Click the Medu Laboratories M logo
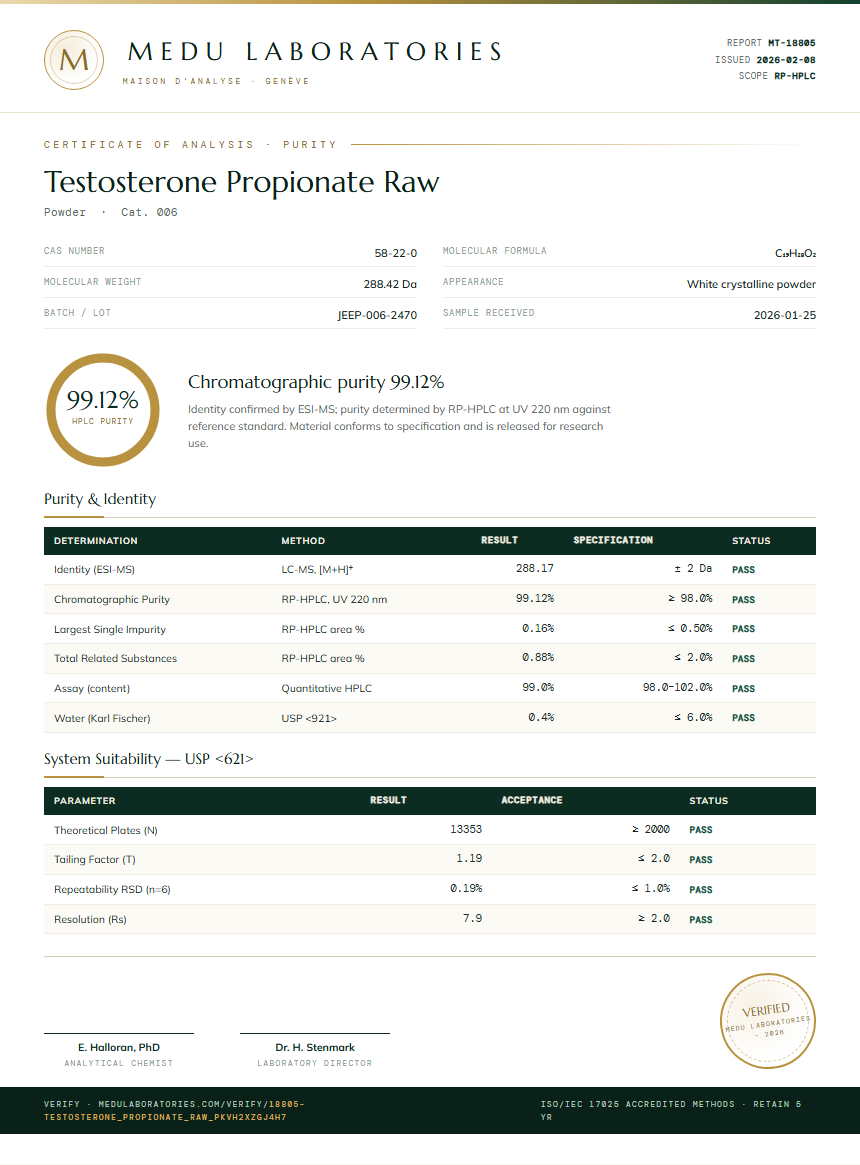The image size is (860, 1165). pos(74,60)
